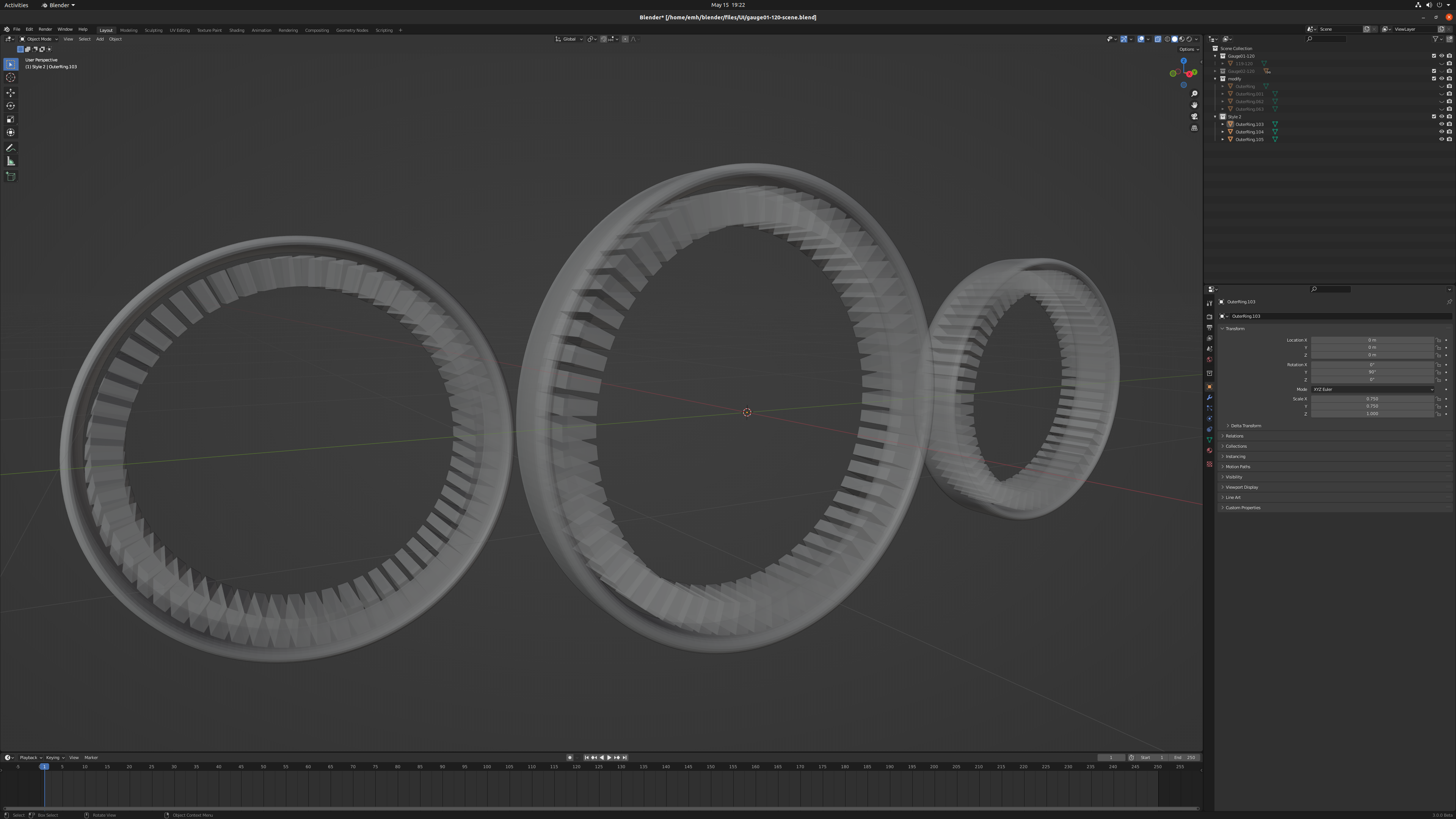Select the Move tool
This screenshot has height=819, width=1456.
(11, 93)
